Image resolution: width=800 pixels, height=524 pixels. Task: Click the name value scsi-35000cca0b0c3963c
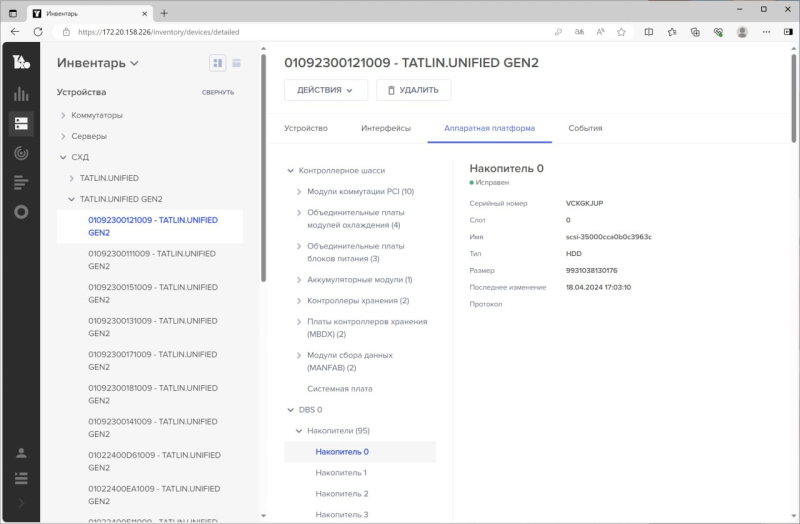pos(608,237)
